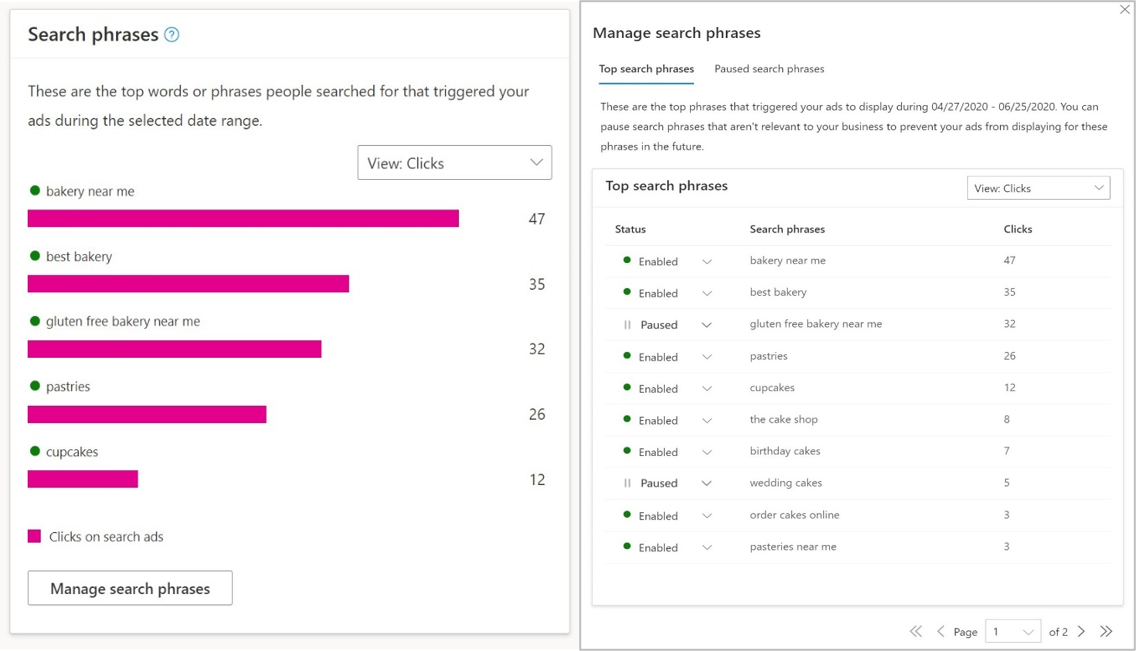The height and width of the screenshot is (651, 1136).
Task: Open View: Clicks dropdown in left card
Action: tap(454, 163)
